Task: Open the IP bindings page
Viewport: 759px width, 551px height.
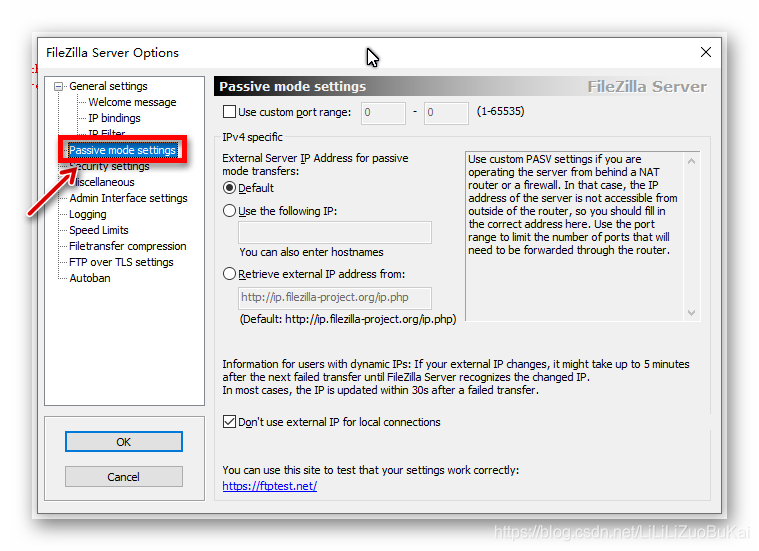Action: [x=114, y=118]
